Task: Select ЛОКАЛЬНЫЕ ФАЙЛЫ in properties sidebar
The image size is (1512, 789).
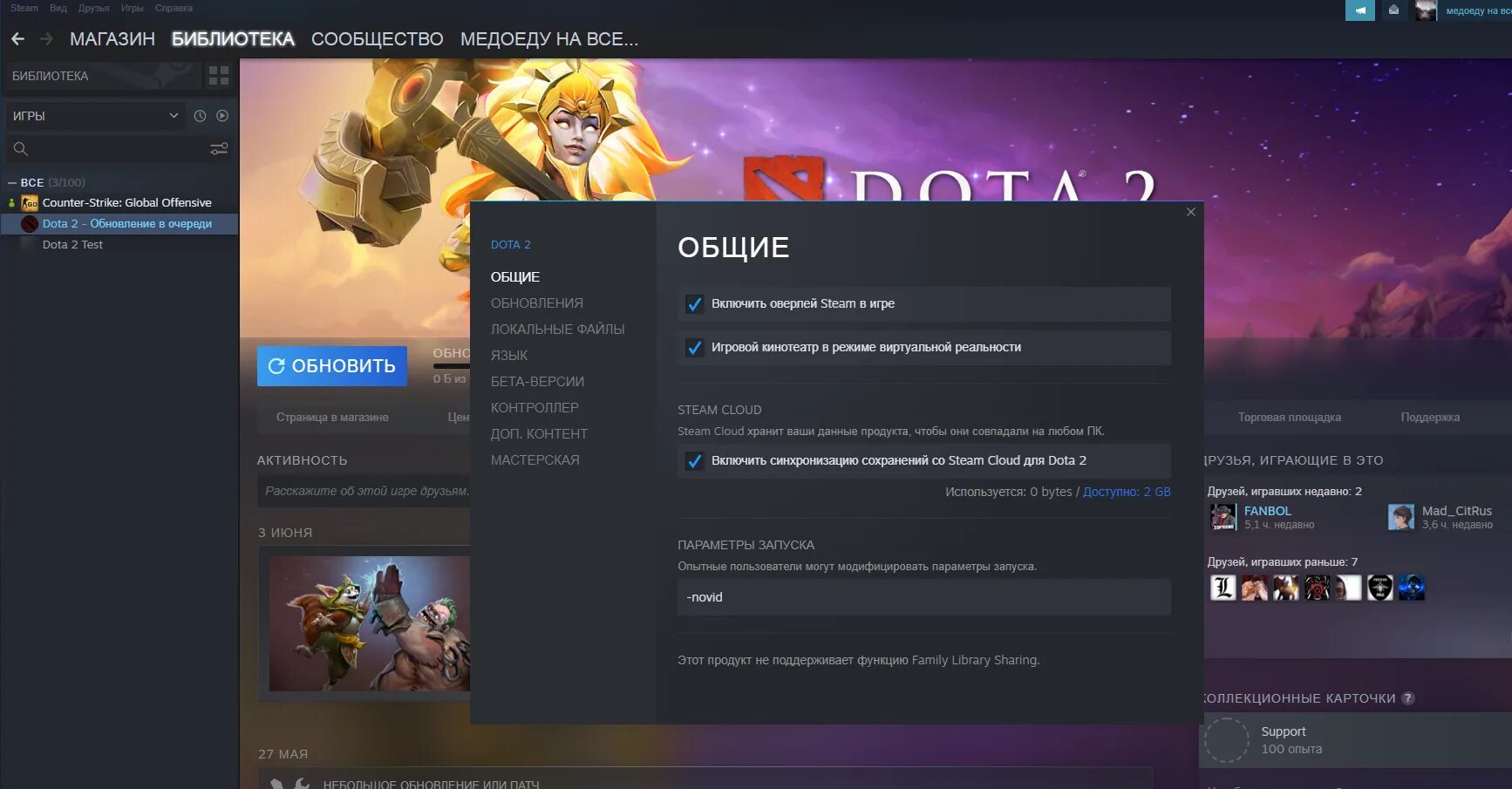Action: pyautogui.click(x=558, y=330)
